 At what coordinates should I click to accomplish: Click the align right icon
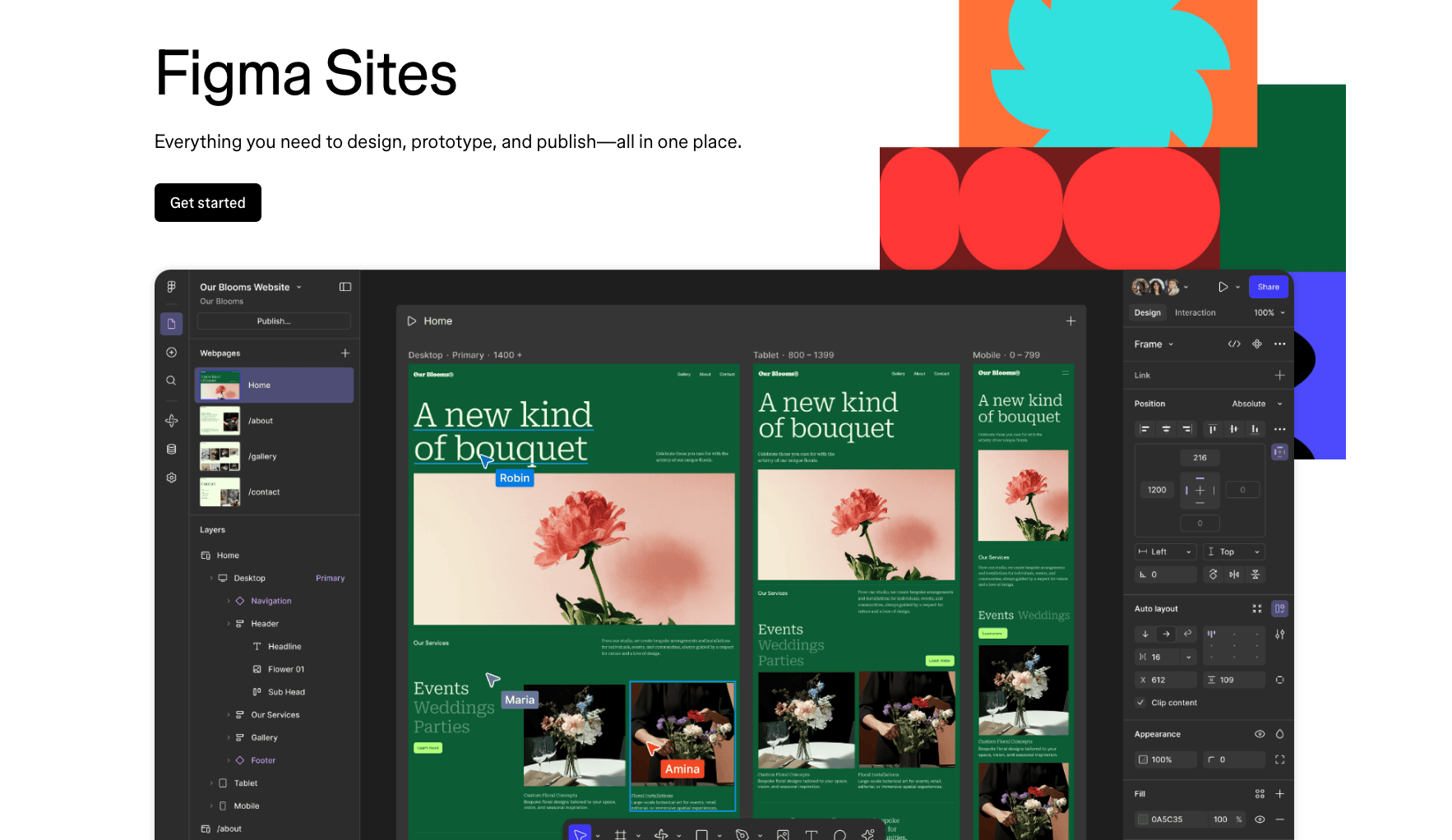click(1187, 429)
